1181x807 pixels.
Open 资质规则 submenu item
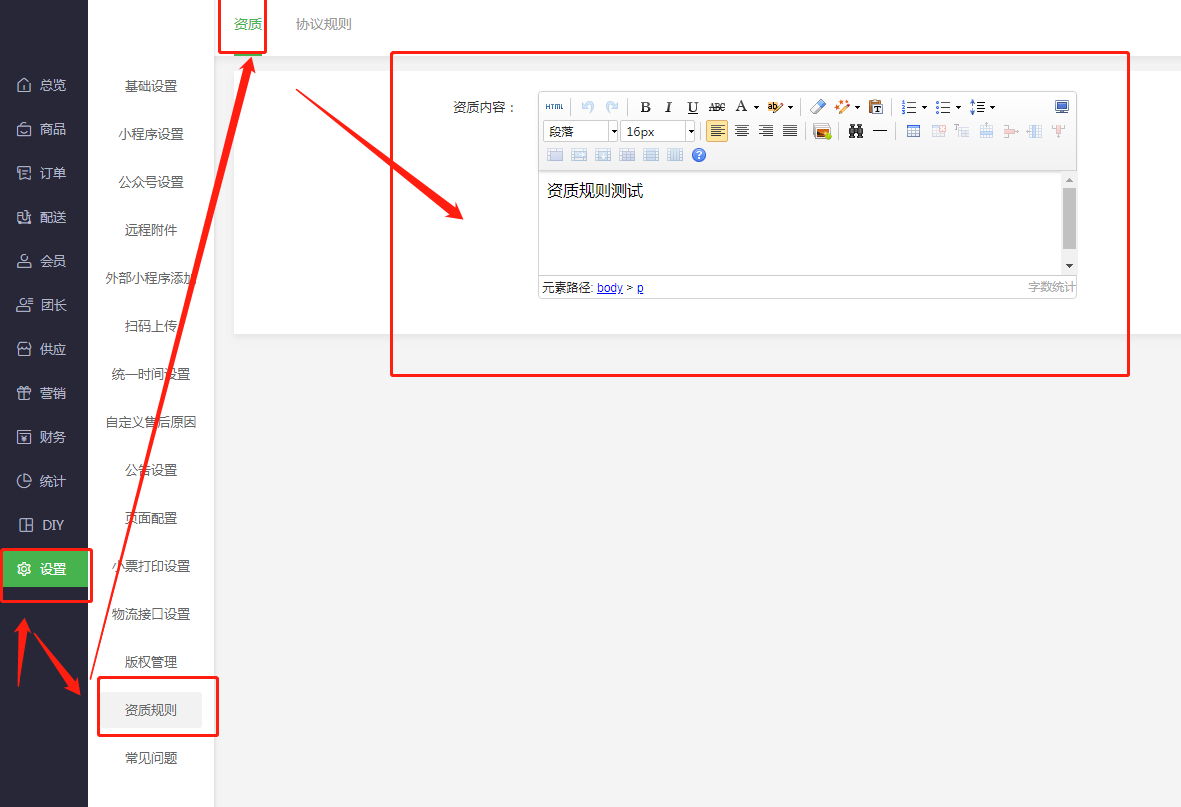(151, 710)
